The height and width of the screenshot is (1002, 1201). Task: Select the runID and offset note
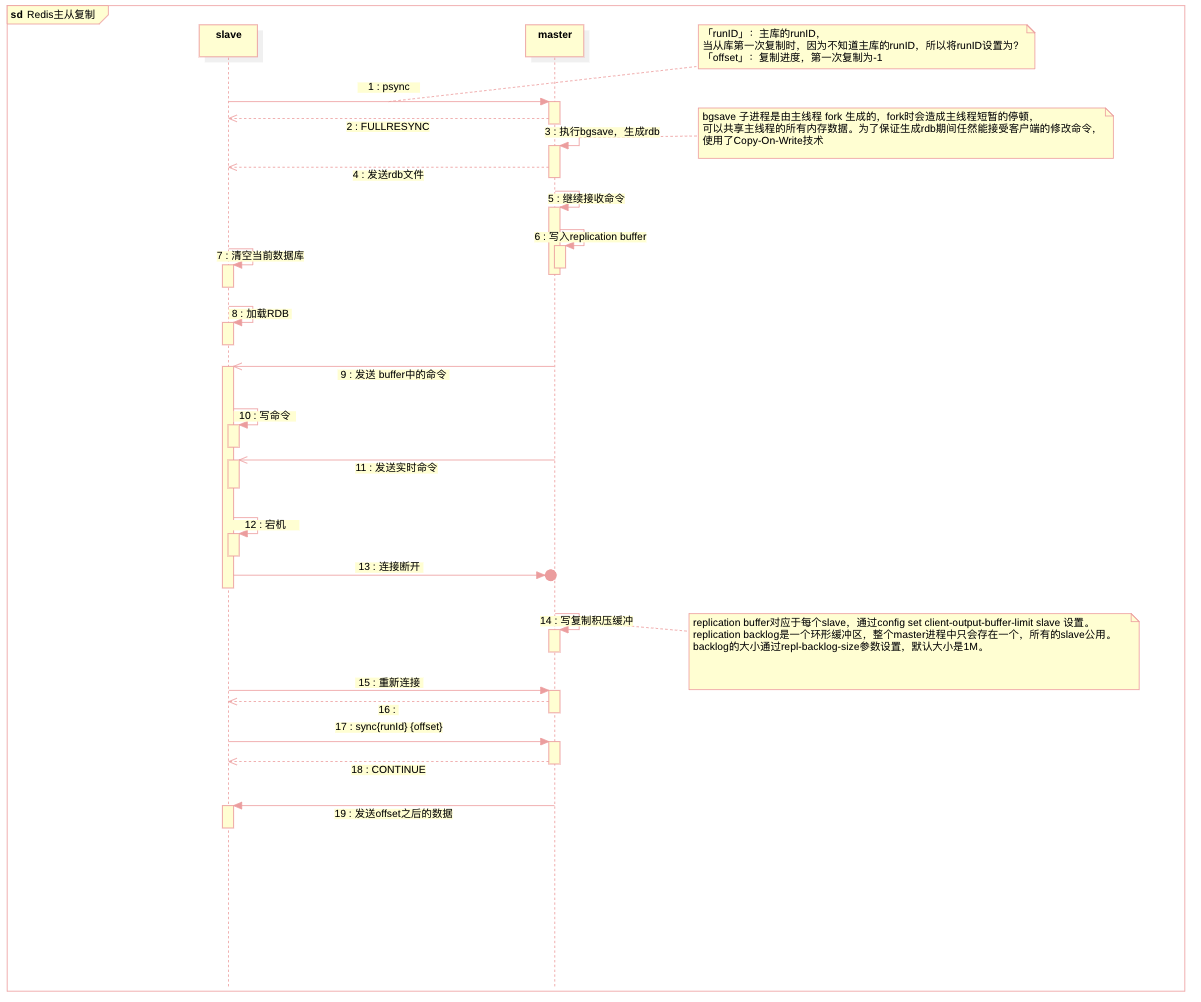(x=866, y=46)
